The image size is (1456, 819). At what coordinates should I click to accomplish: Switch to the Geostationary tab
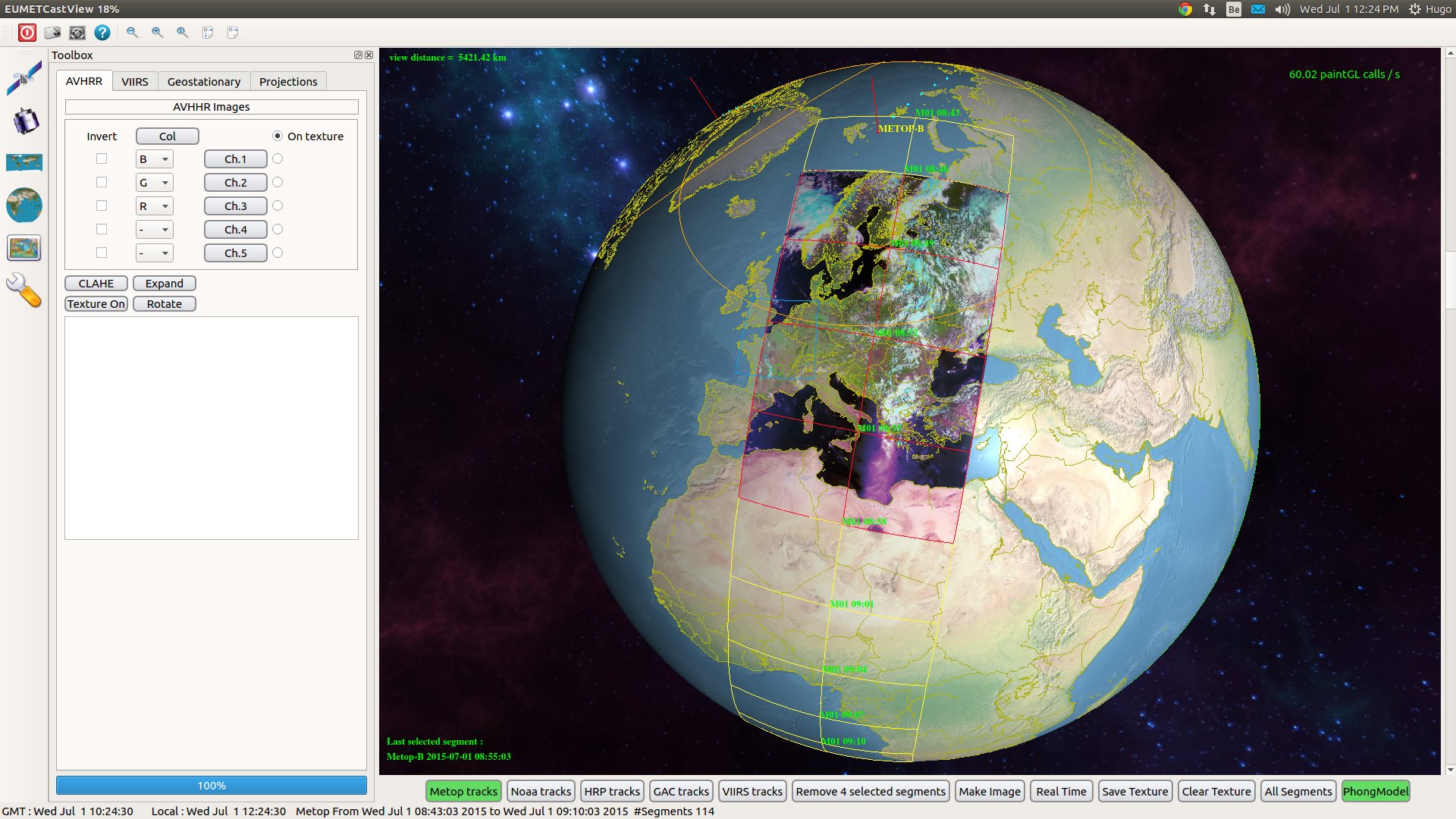pyautogui.click(x=204, y=82)
